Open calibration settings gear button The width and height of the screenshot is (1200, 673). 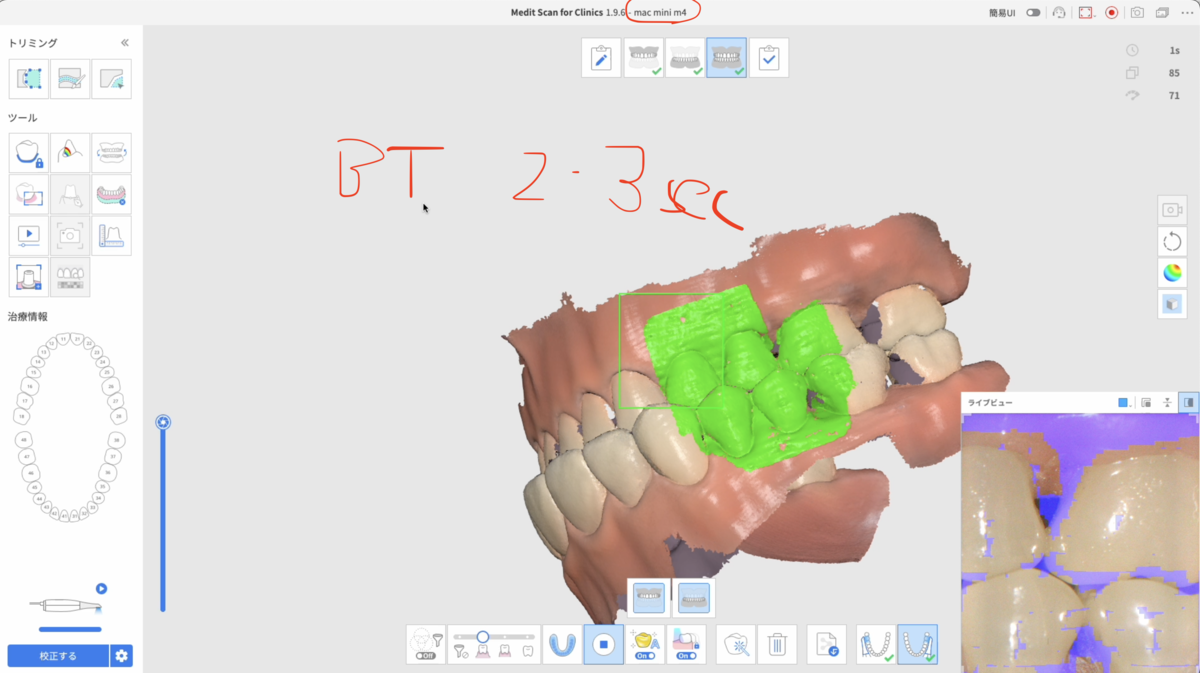[121, 656]
